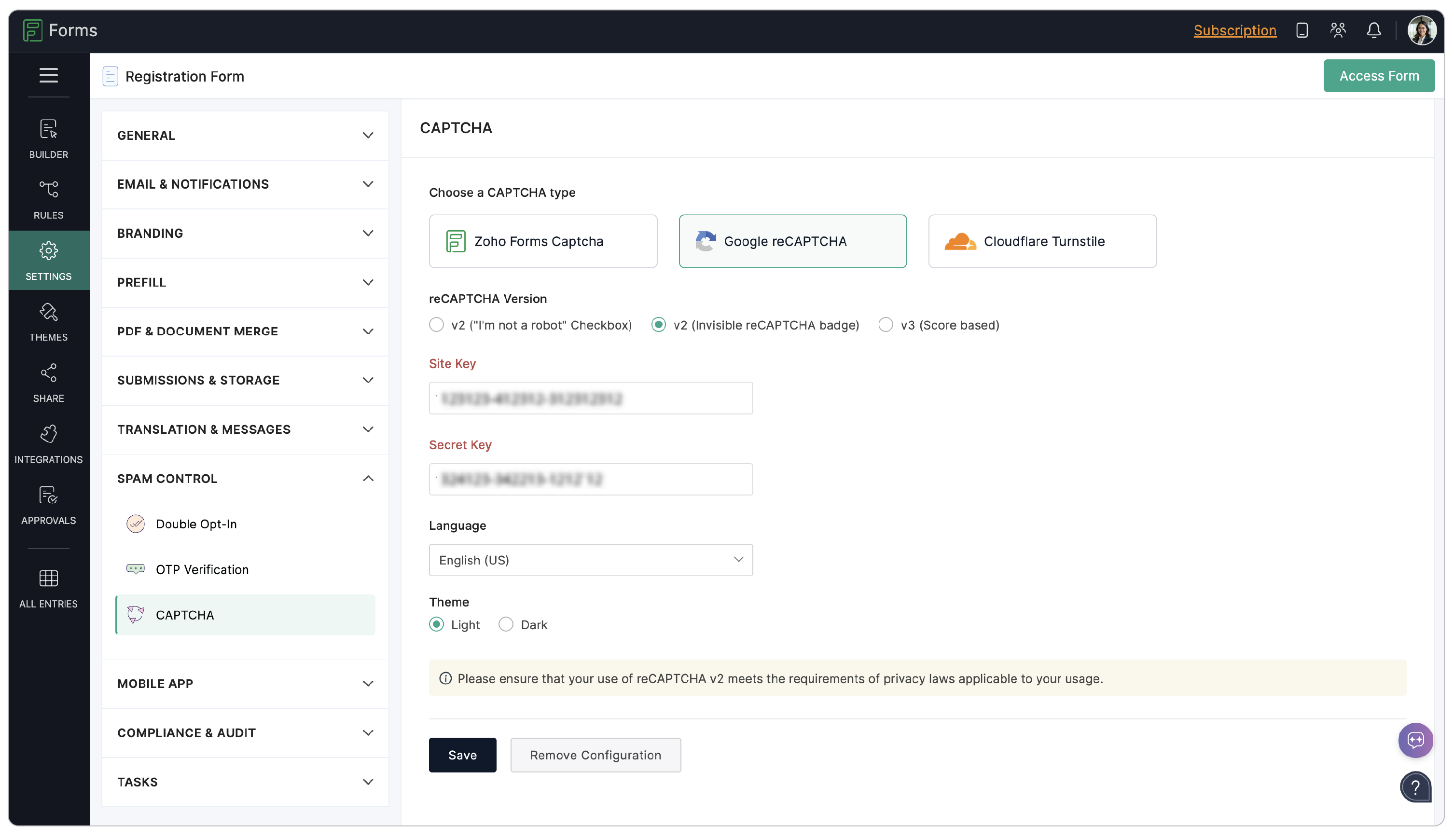Open Approvals from the sidebar
The width and height of the screenshot is (1454, 840).
coord(48,505)
